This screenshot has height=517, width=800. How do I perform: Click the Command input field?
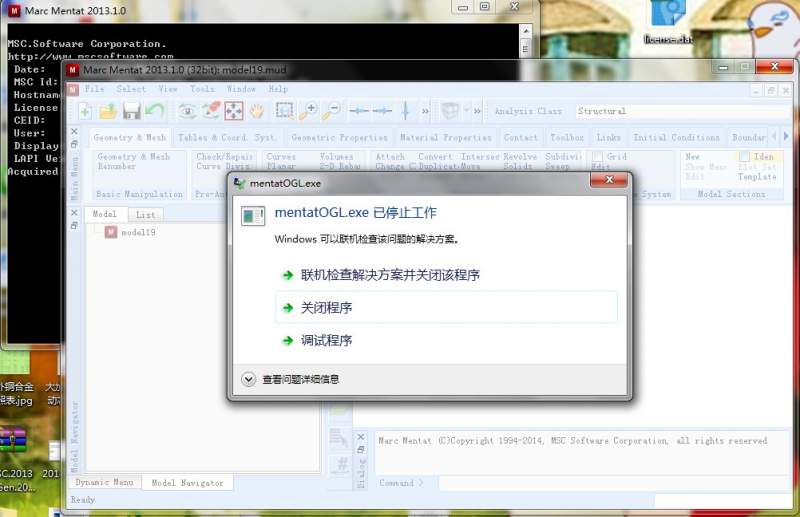tap(613, 483)
